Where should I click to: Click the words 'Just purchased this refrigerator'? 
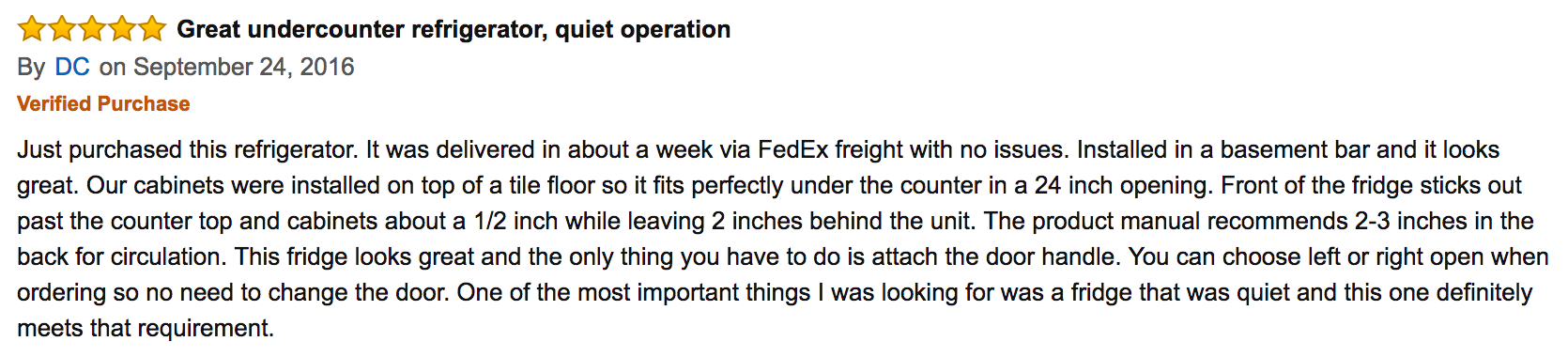click(185, 150)
